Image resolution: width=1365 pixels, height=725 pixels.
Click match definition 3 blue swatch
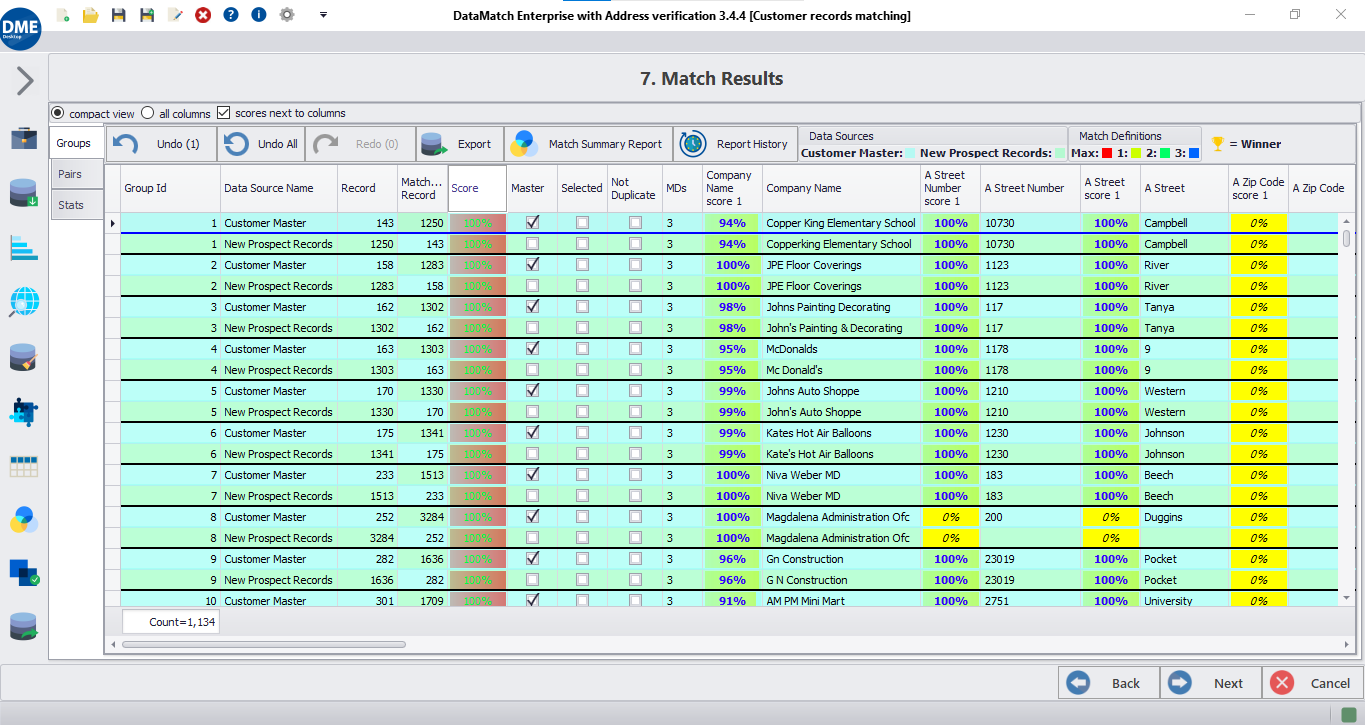tap(1194, 153)
